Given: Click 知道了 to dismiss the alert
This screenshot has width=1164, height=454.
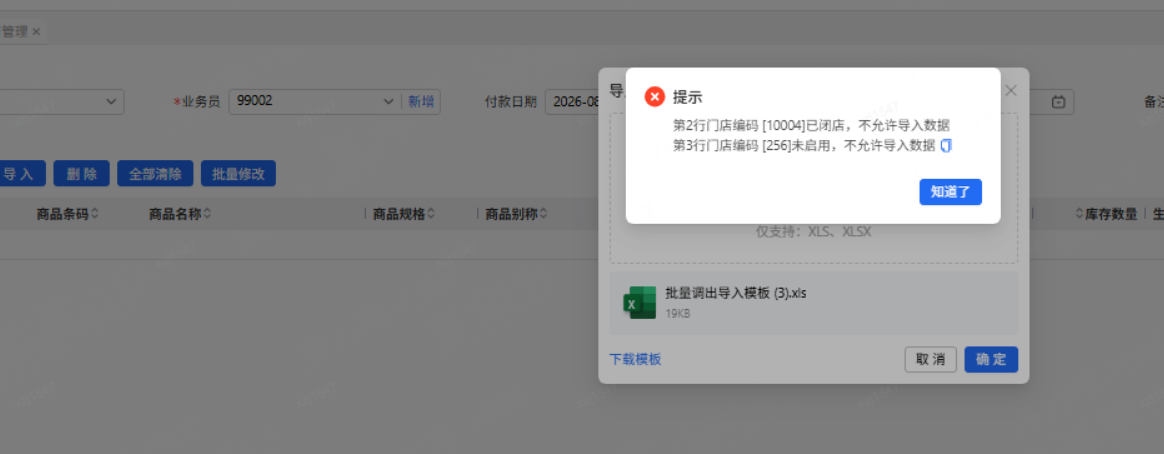Looking at the screenshot, I should [950, 191].
